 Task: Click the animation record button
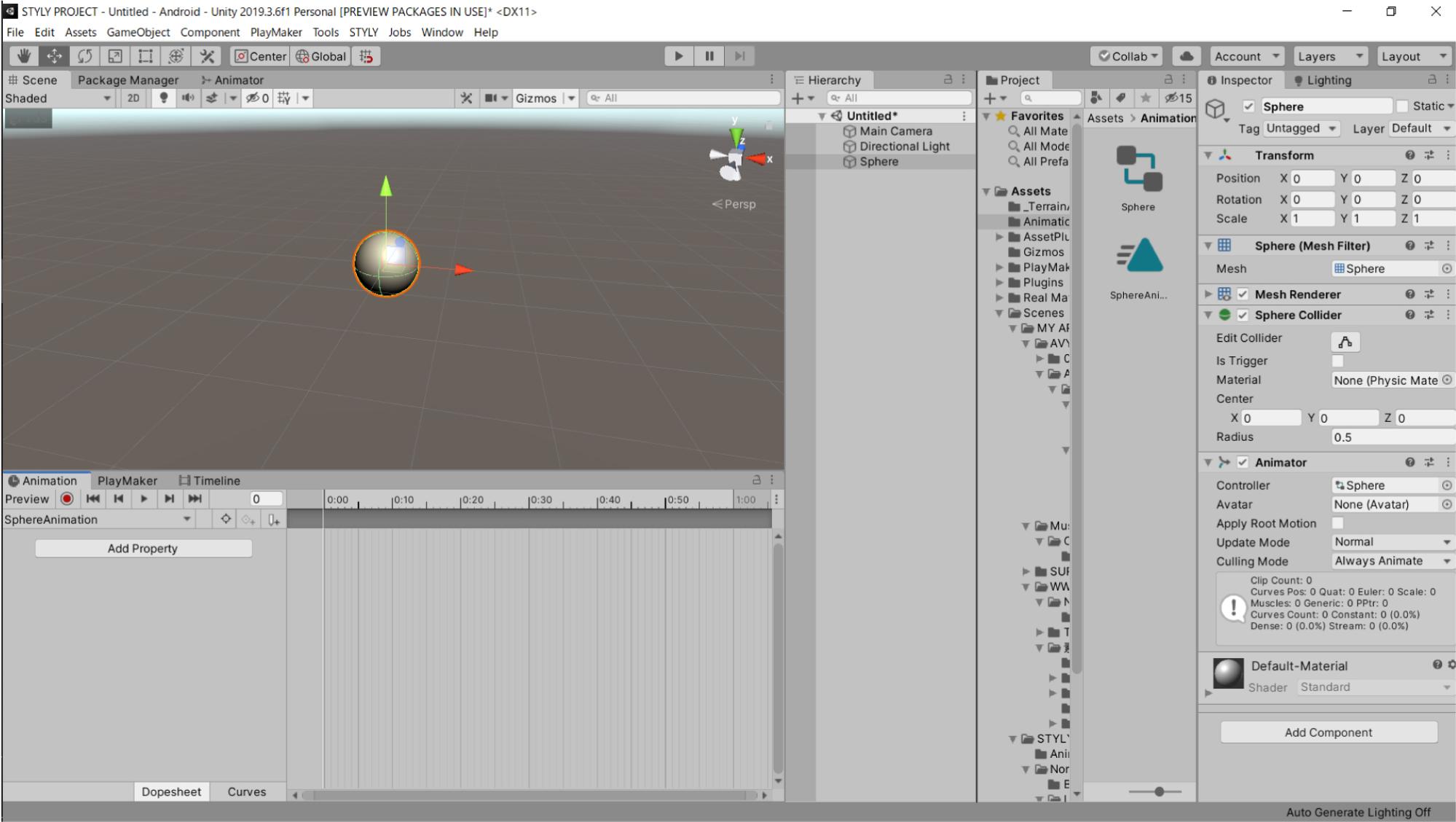coord(67,499)
